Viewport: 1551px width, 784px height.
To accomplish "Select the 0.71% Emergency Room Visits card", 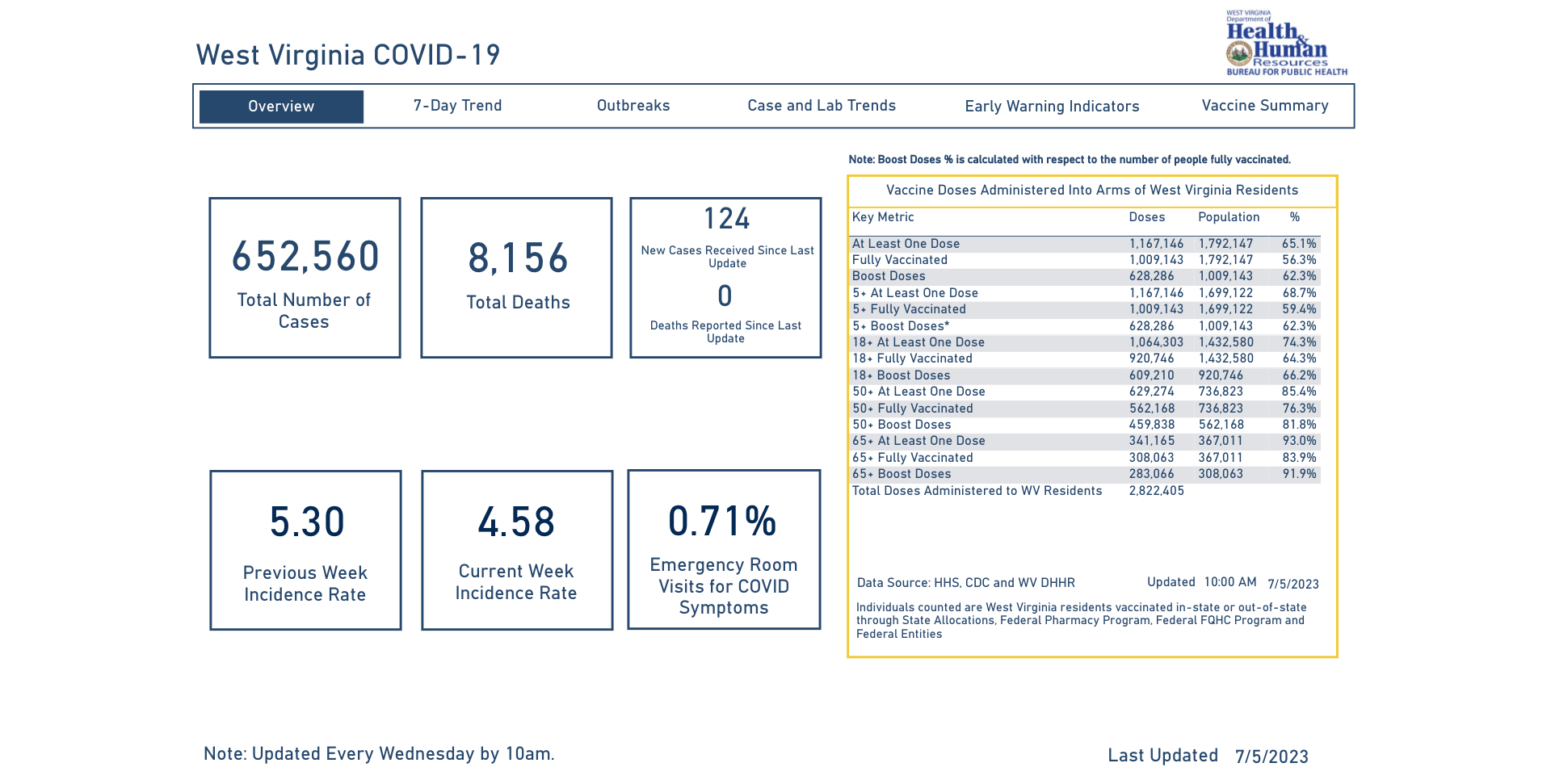I will [x=724, y=549].
